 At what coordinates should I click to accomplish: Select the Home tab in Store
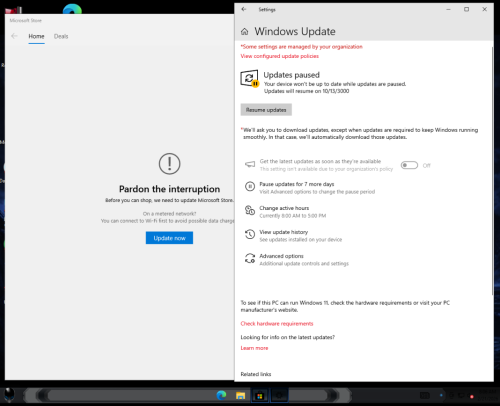(x=36, y=36)
